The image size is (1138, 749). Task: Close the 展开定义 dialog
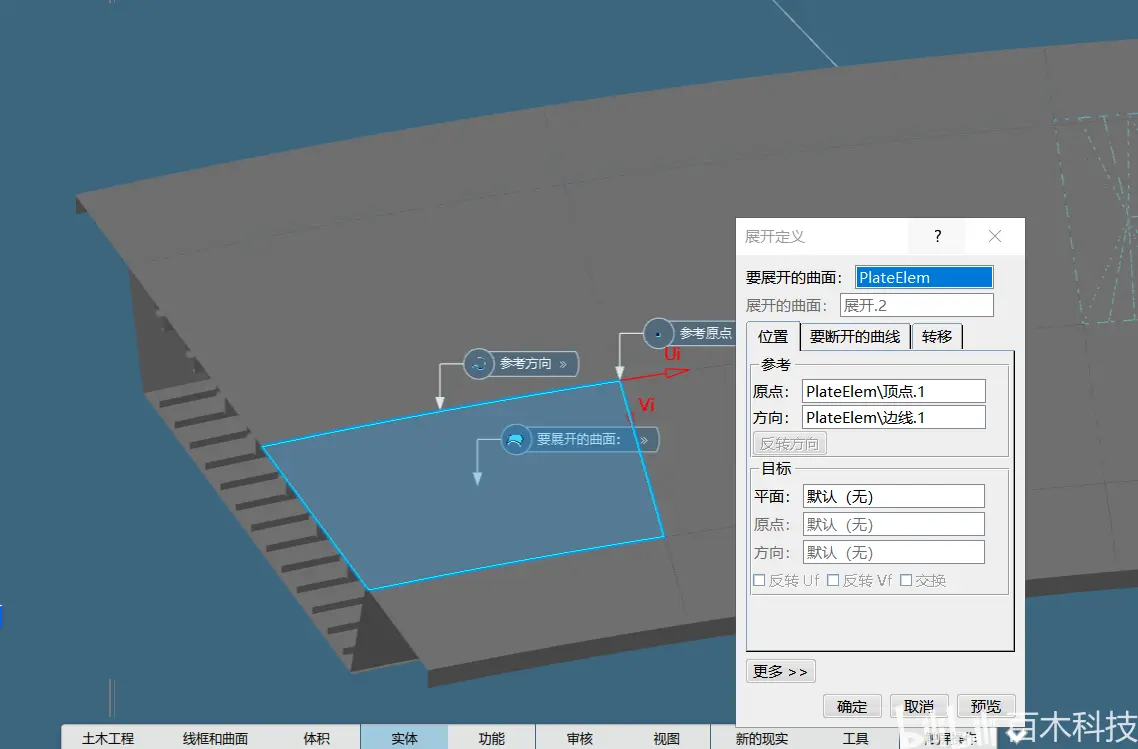coord(995,236)
